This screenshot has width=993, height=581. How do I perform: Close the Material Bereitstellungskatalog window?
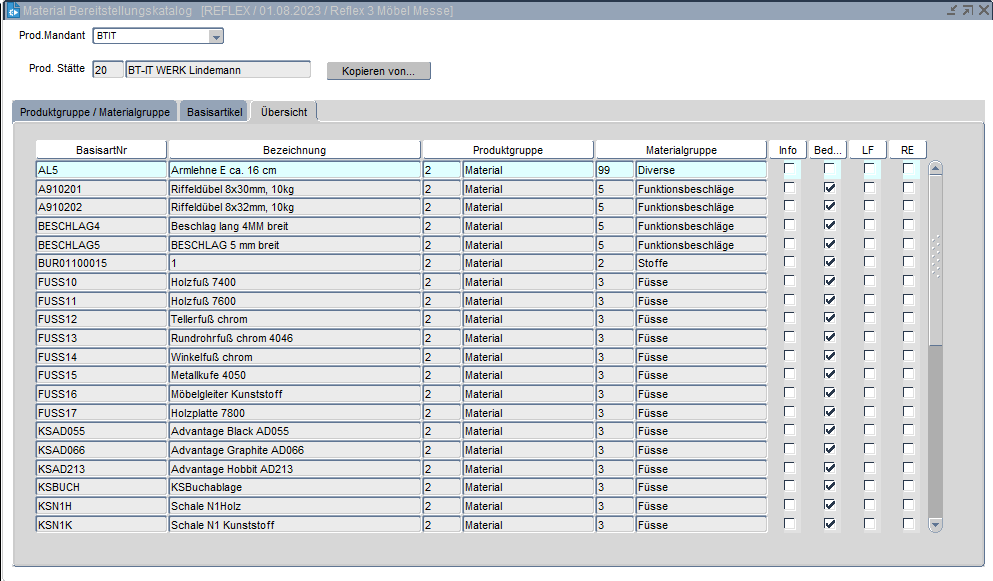click(982, 10)
